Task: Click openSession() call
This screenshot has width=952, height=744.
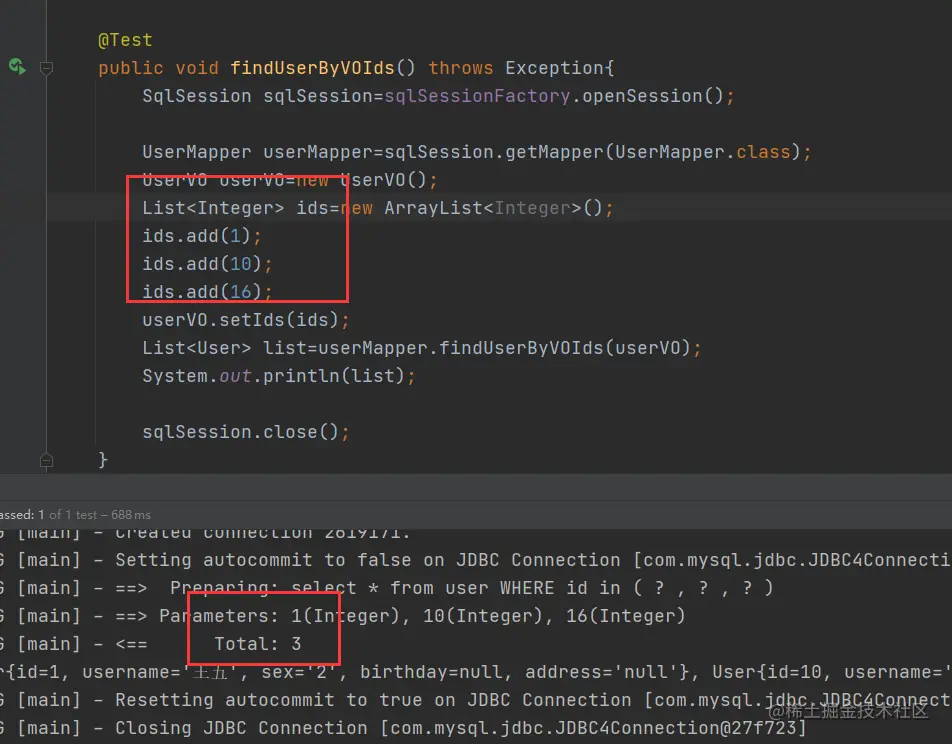Action: tap(653, 96)
